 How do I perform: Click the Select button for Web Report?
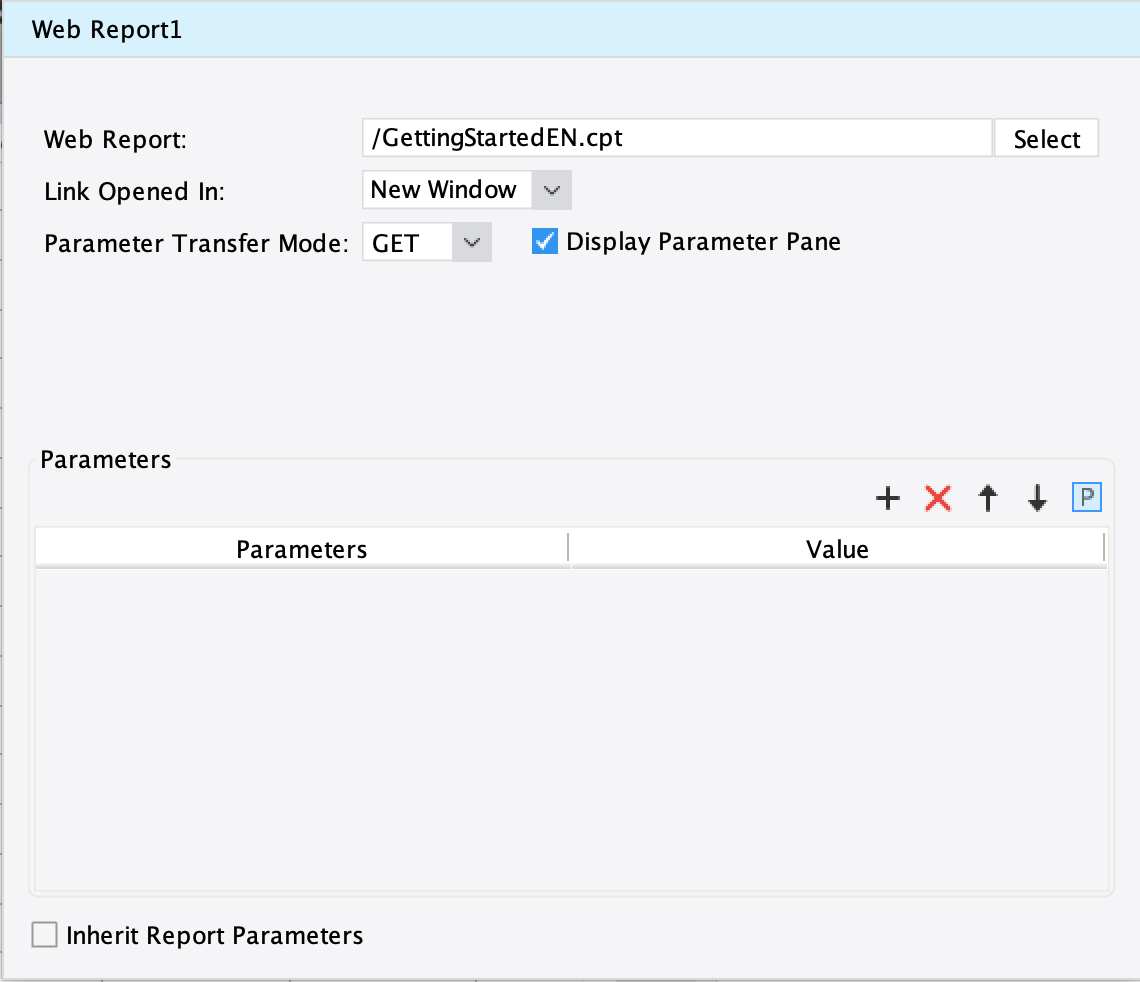tap(1046, 138)
